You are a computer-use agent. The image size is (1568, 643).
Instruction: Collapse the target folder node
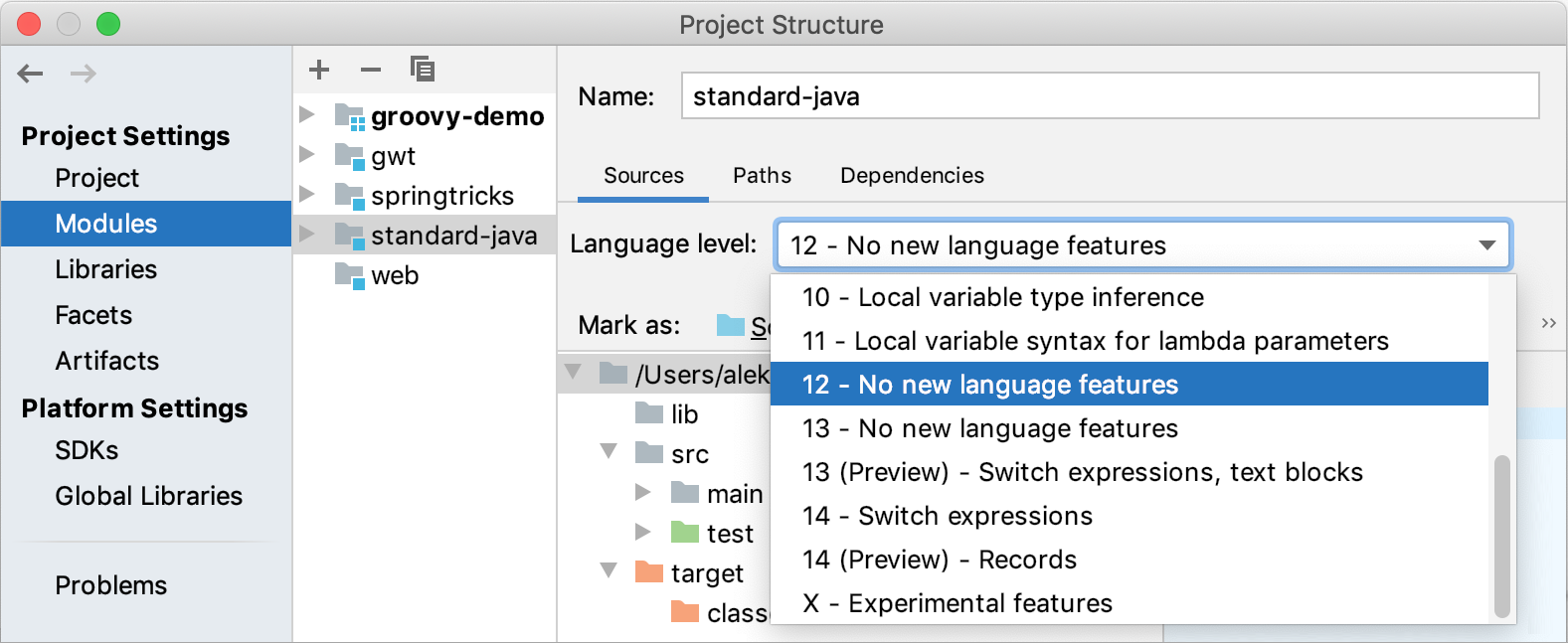tap(609, 570)
